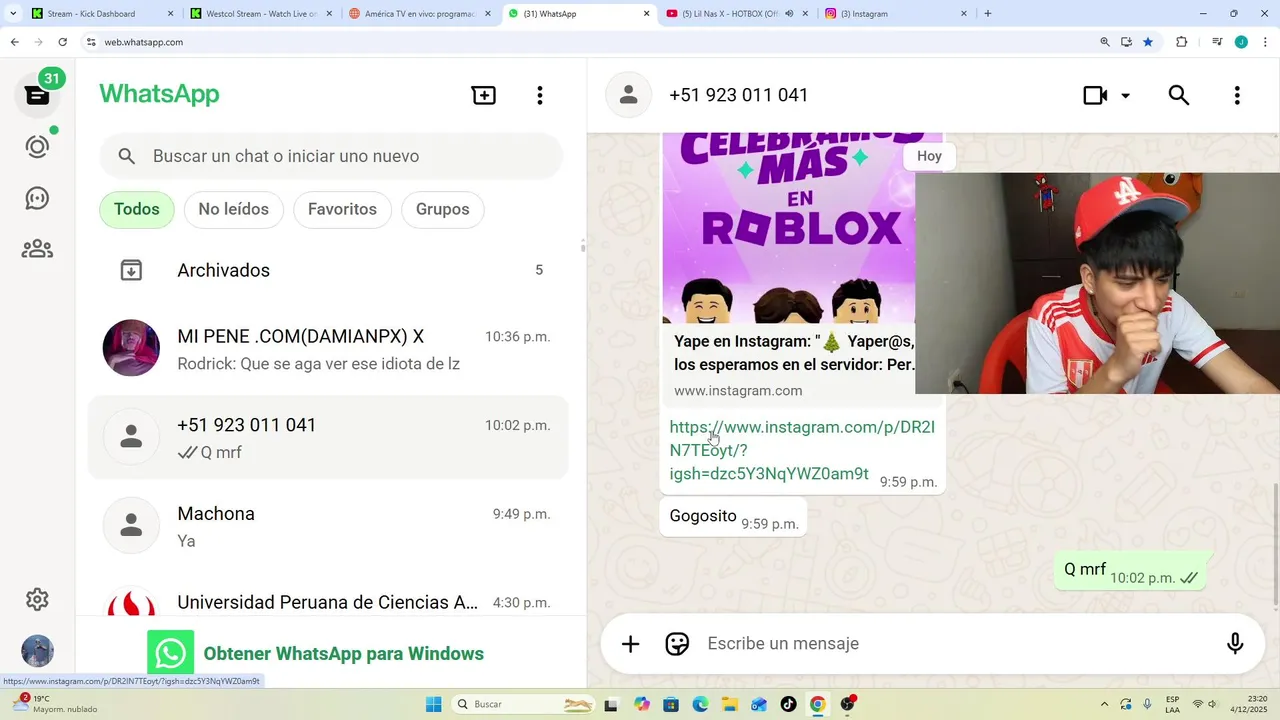The width and height of the screenshot is (1280, 720).
Task: Open the Chats section in left sidebar
Action: click(37, 95)
